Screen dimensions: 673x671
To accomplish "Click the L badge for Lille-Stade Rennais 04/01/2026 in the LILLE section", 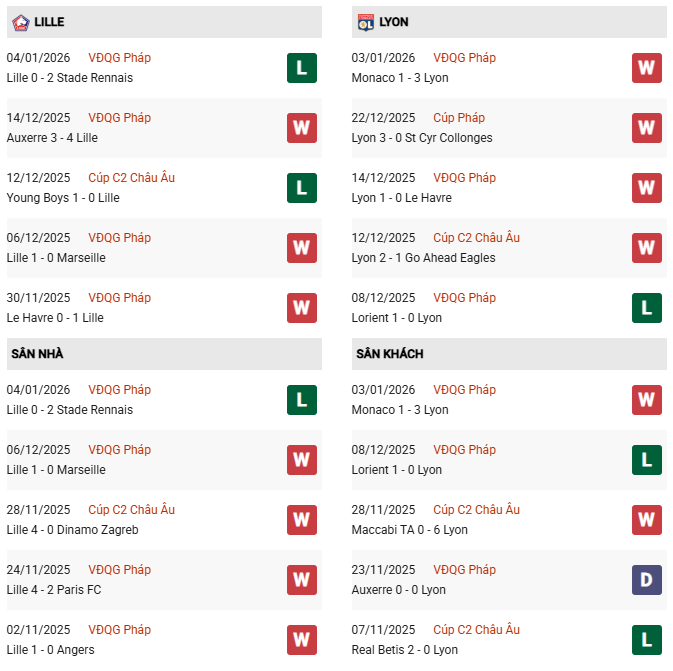I will point(302,68).
